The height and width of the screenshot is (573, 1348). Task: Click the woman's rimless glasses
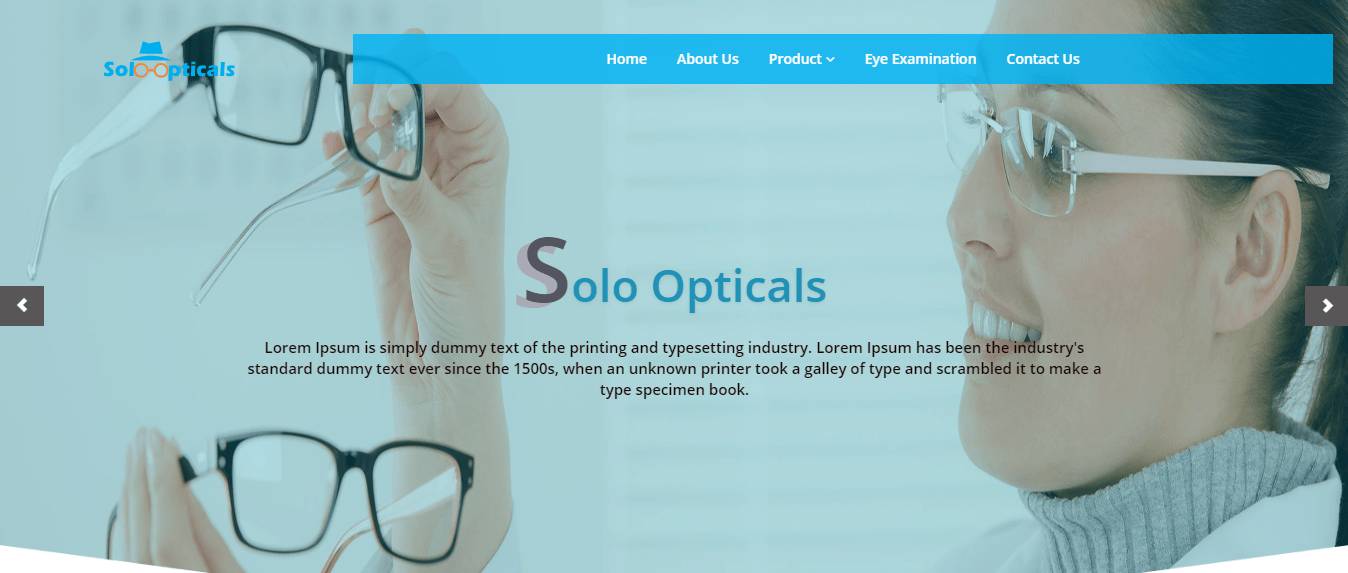(x=1060, y=150)
